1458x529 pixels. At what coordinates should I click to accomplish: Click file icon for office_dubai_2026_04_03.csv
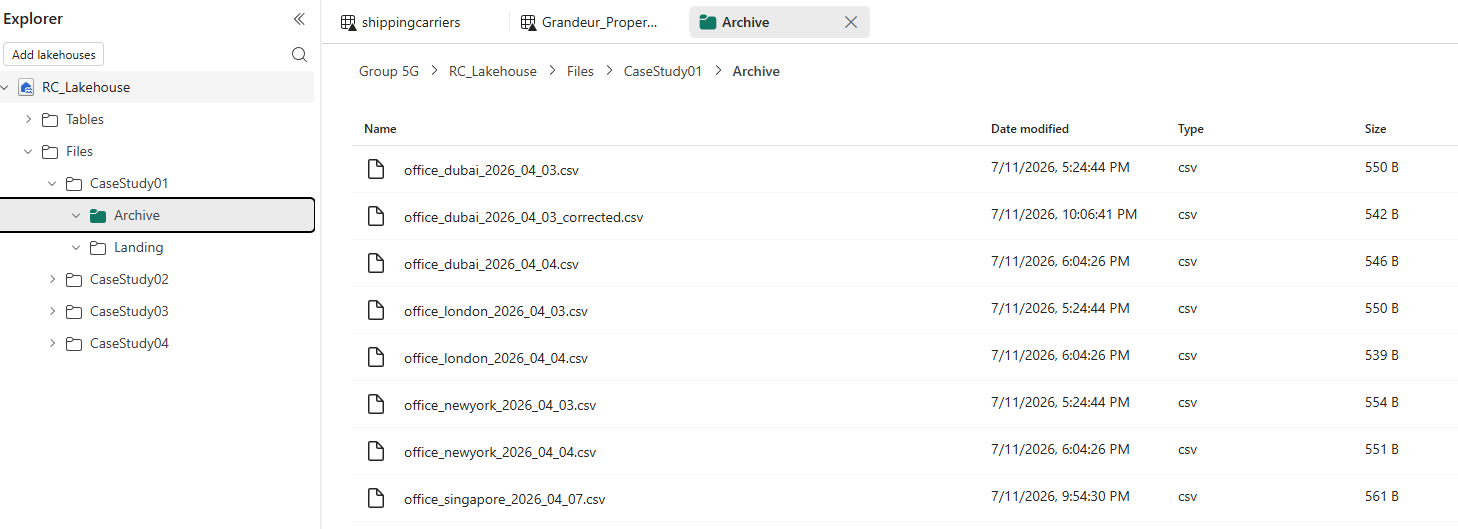pyautogui.click(x=376, y=169)
